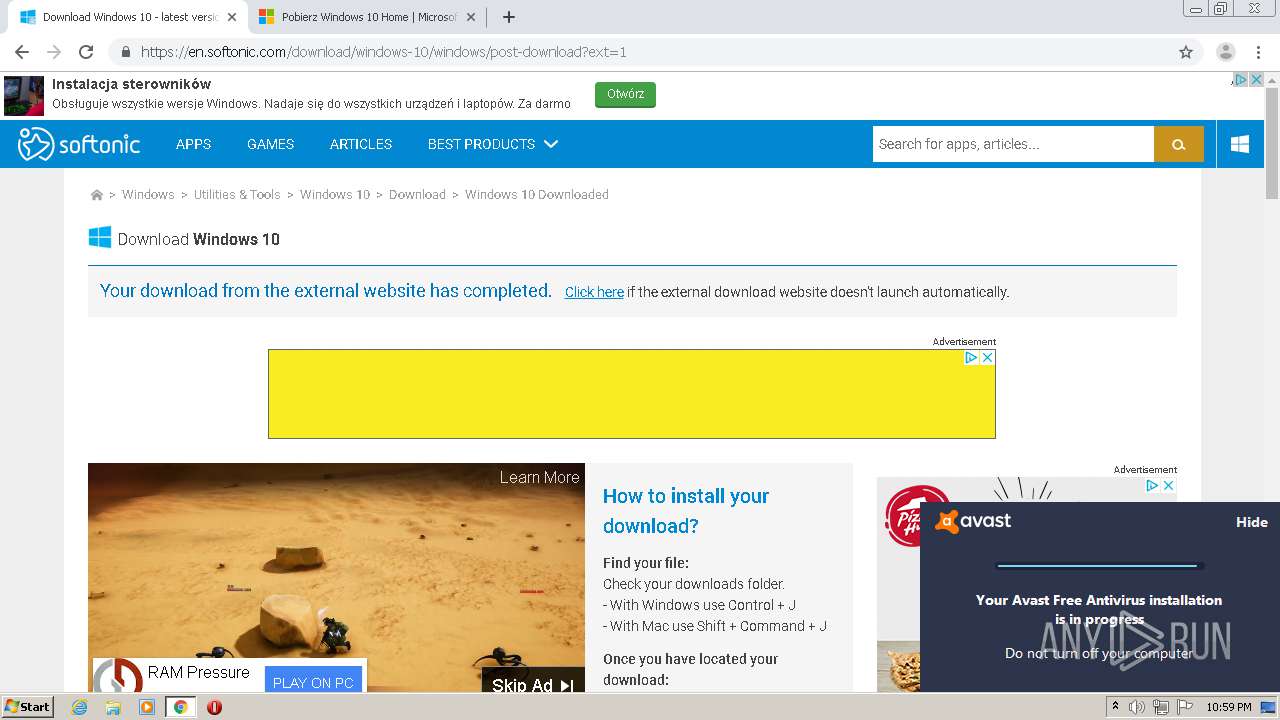
Task: Bookmark this page with the star icon
Action: tap(1186, 52)
